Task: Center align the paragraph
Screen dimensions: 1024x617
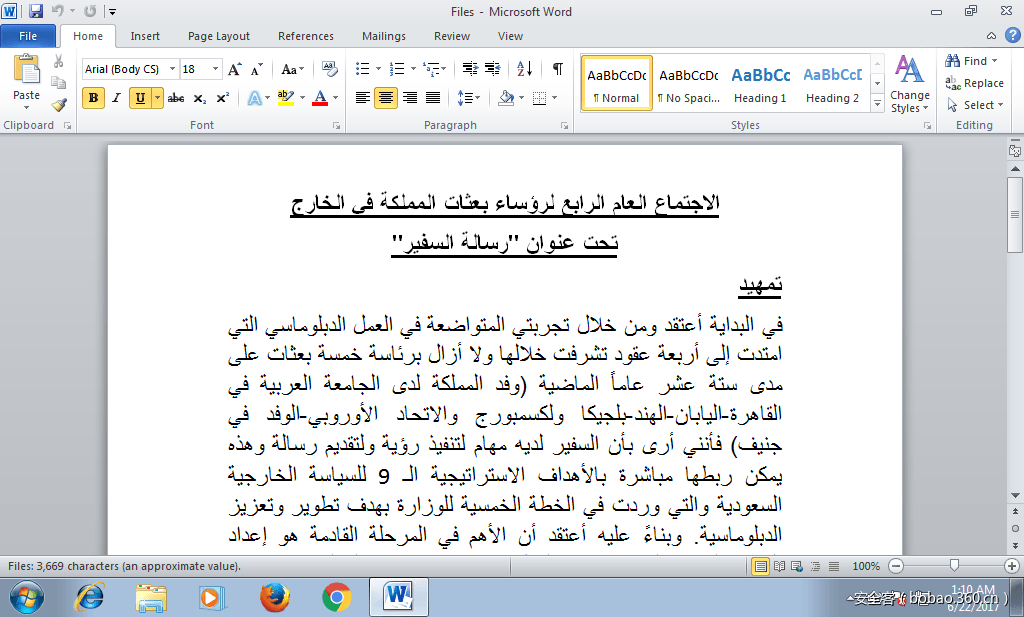Action: 384,99
